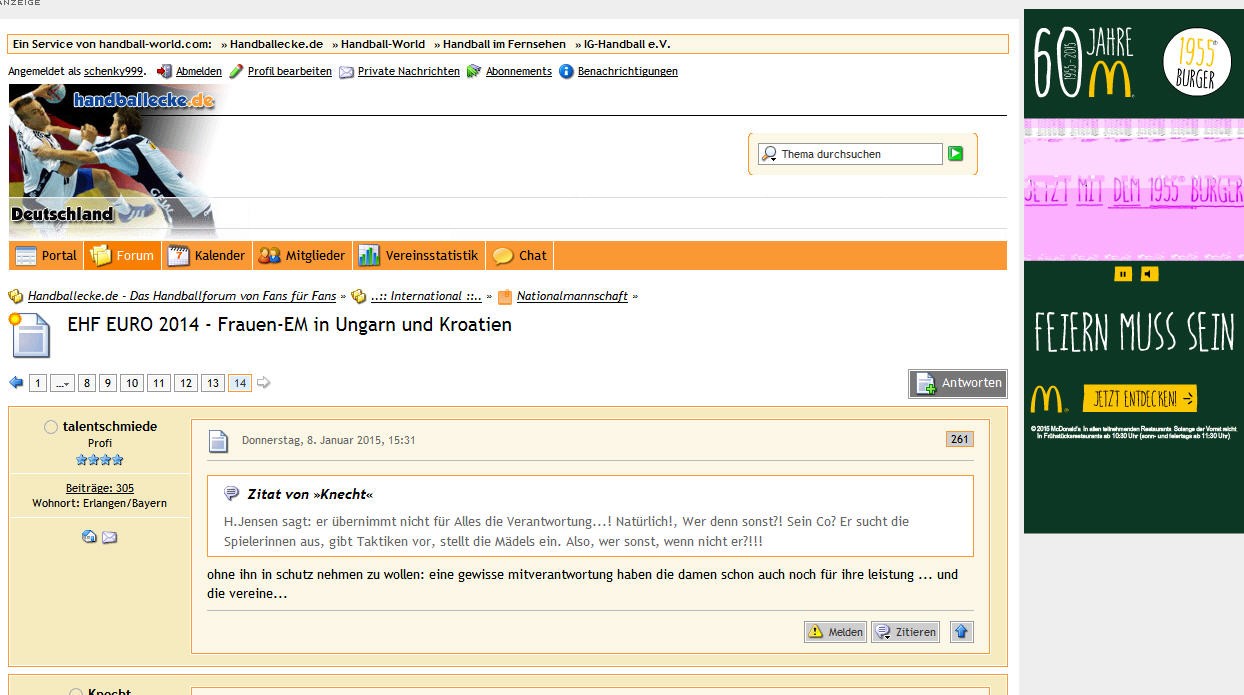The image size is (1244, 695).
Task: Click the Zitieren quote button
Action: coord(905,632)
